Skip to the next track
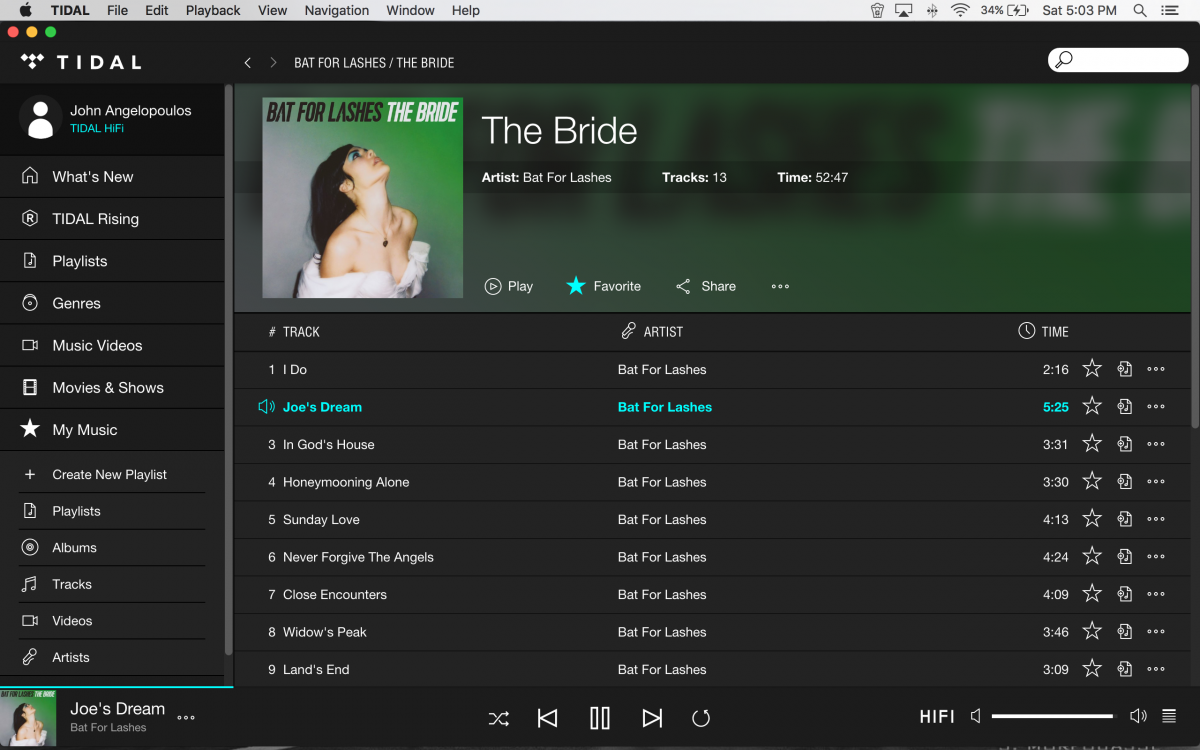 pos(652,718)
